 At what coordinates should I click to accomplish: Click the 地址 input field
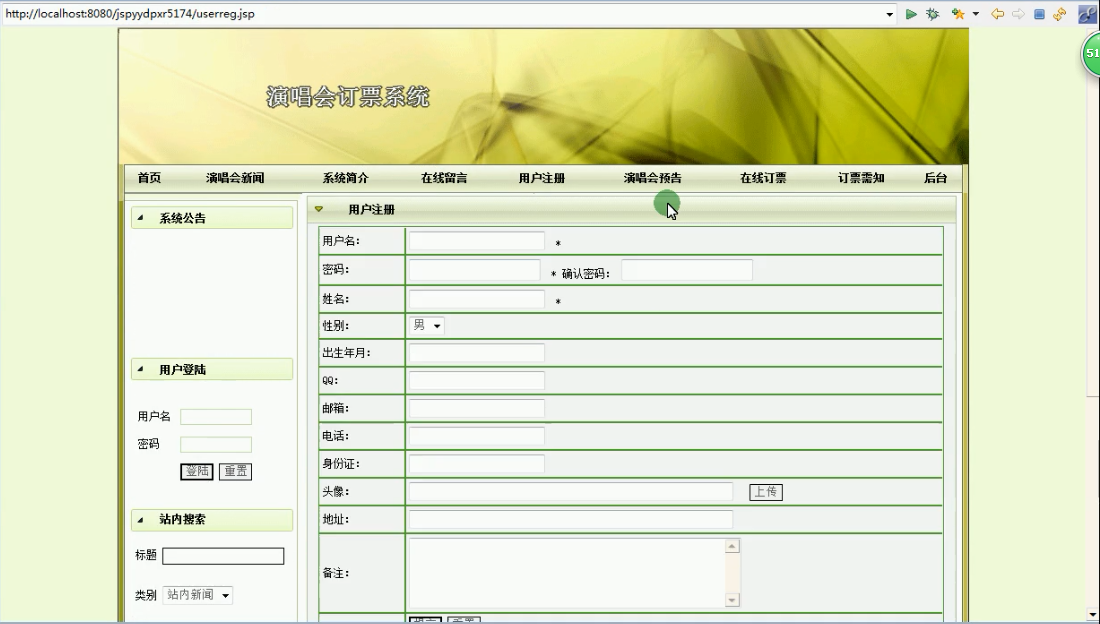570,519
